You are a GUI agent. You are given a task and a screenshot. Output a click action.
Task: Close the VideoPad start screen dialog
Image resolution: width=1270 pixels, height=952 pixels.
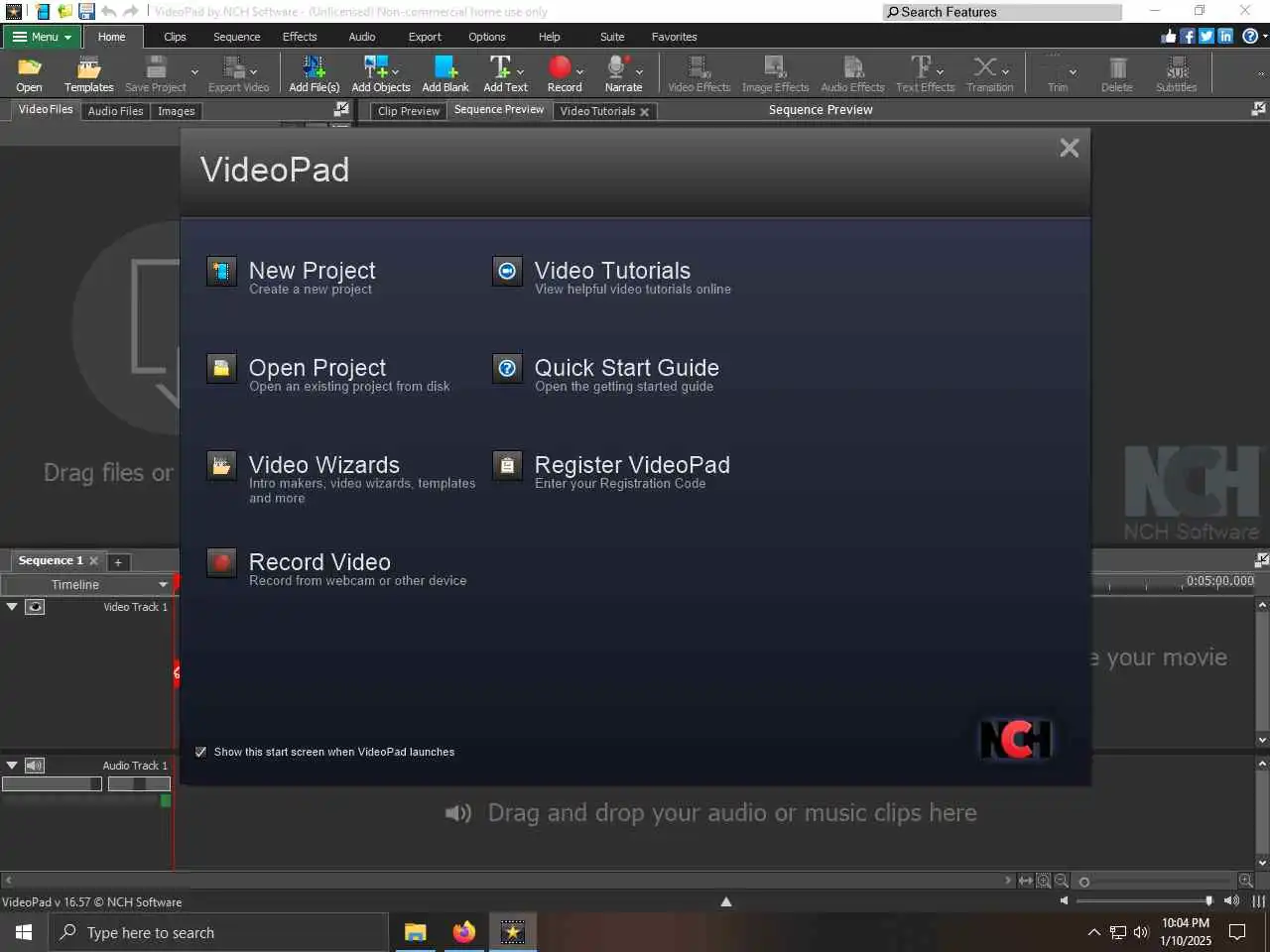tap(1069, 148)
